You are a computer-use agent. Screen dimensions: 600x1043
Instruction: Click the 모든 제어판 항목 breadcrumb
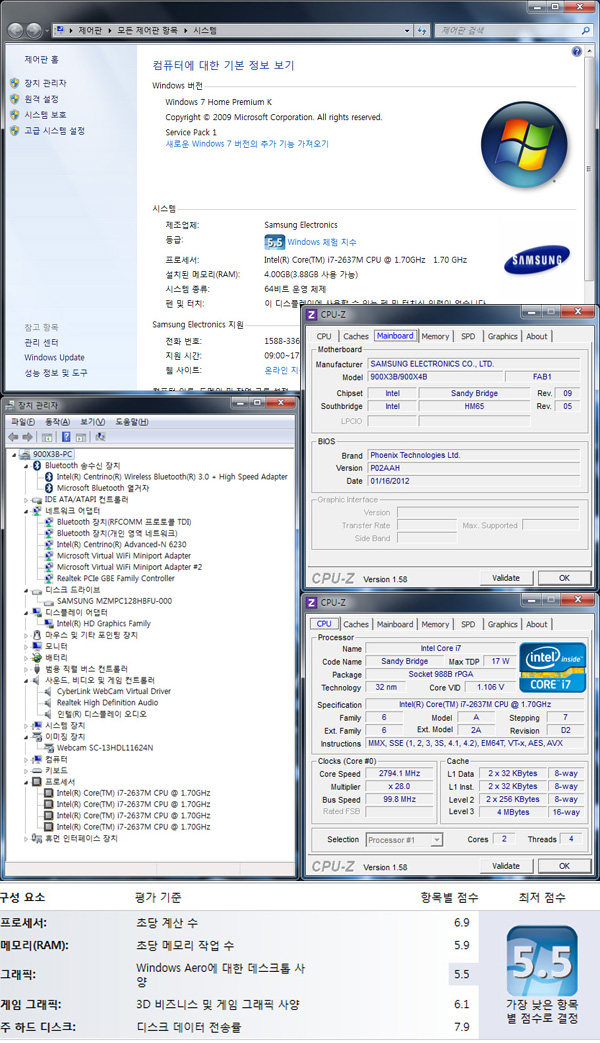(x=147, y=31)
